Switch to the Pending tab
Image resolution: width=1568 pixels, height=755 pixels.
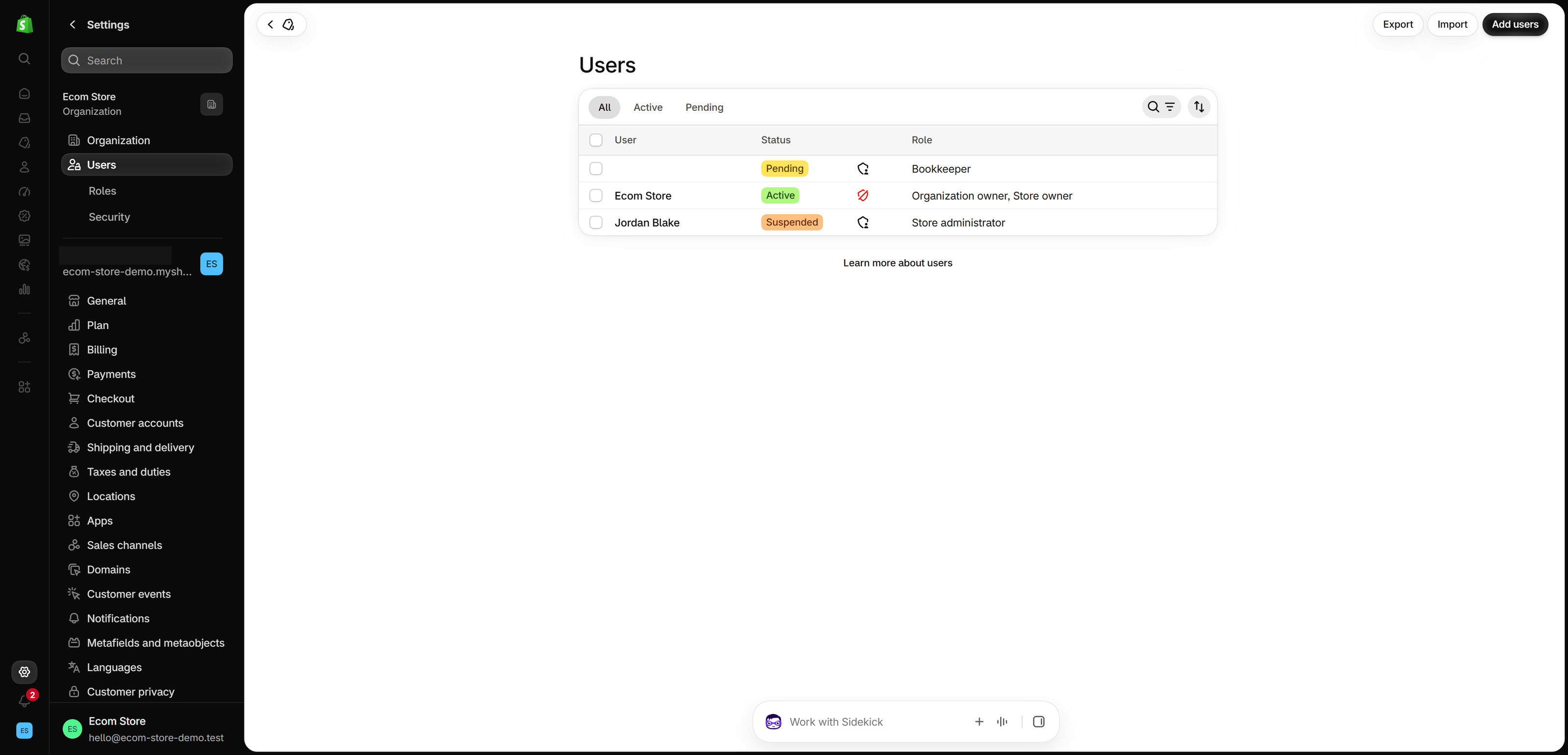click(704, 107)
